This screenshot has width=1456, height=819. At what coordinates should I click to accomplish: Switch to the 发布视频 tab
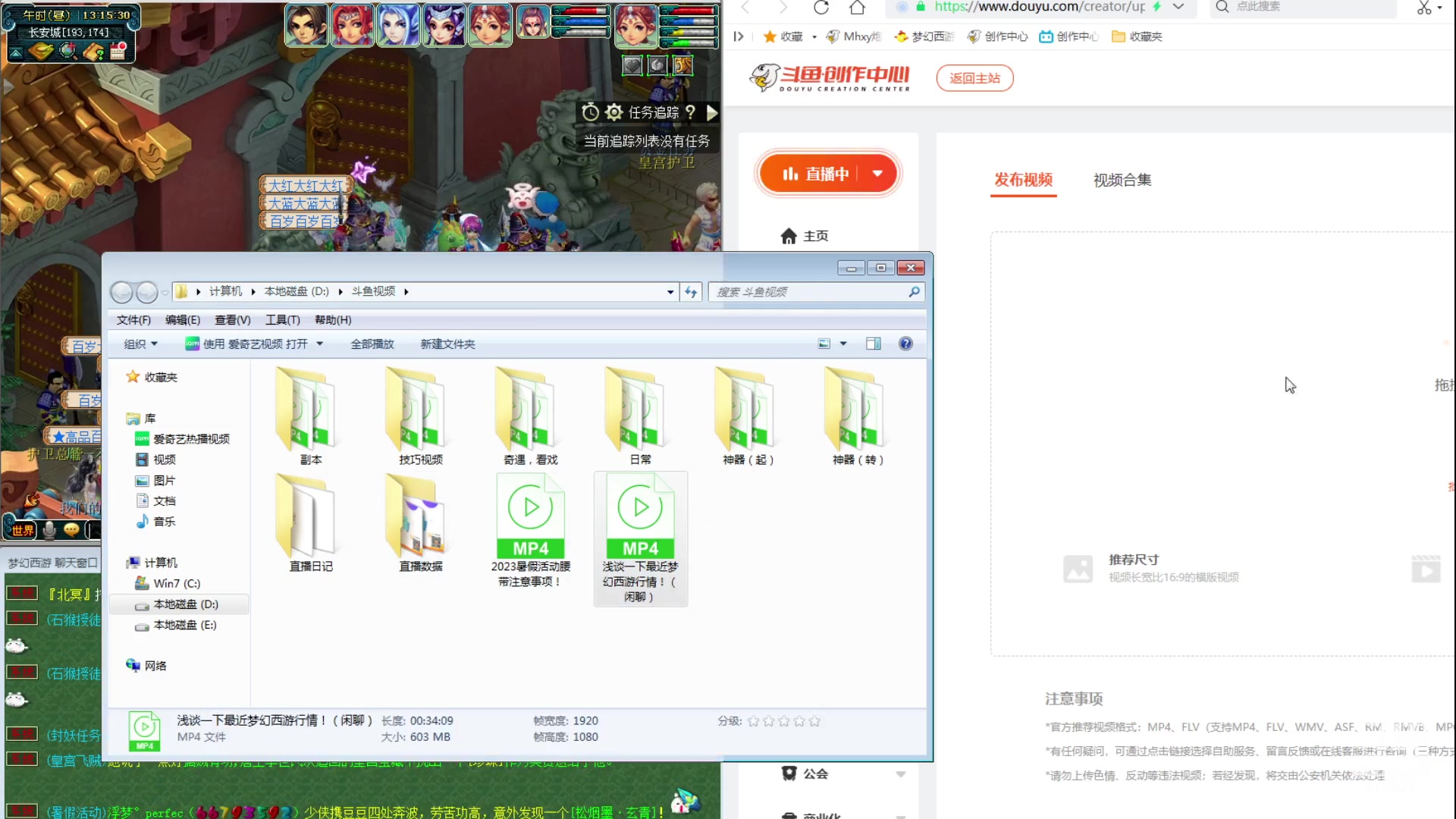pos(1023,180)
